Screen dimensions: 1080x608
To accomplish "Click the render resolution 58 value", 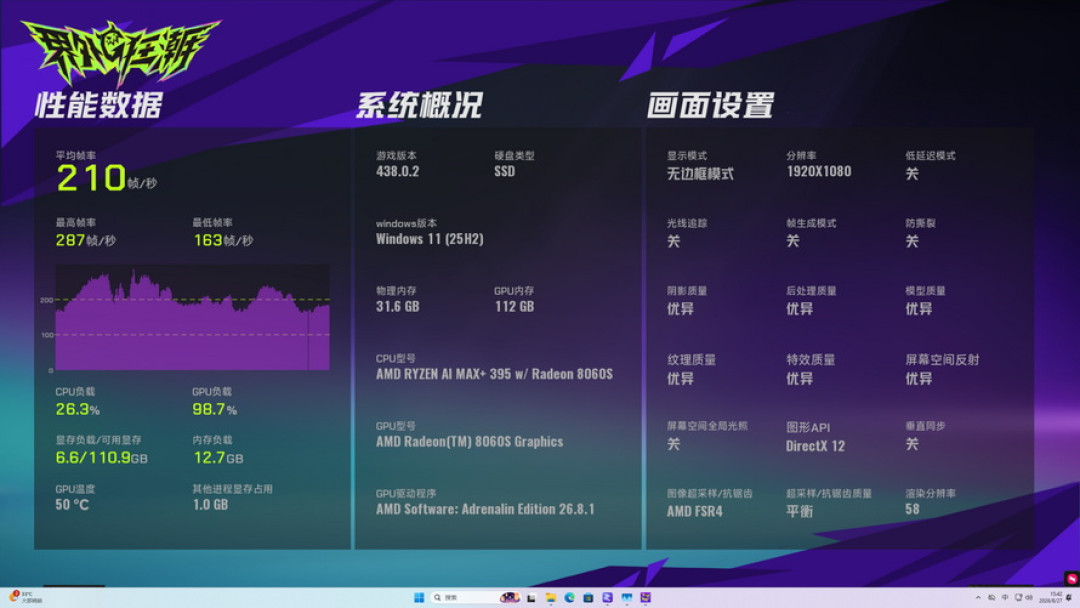I will [912, 509].
